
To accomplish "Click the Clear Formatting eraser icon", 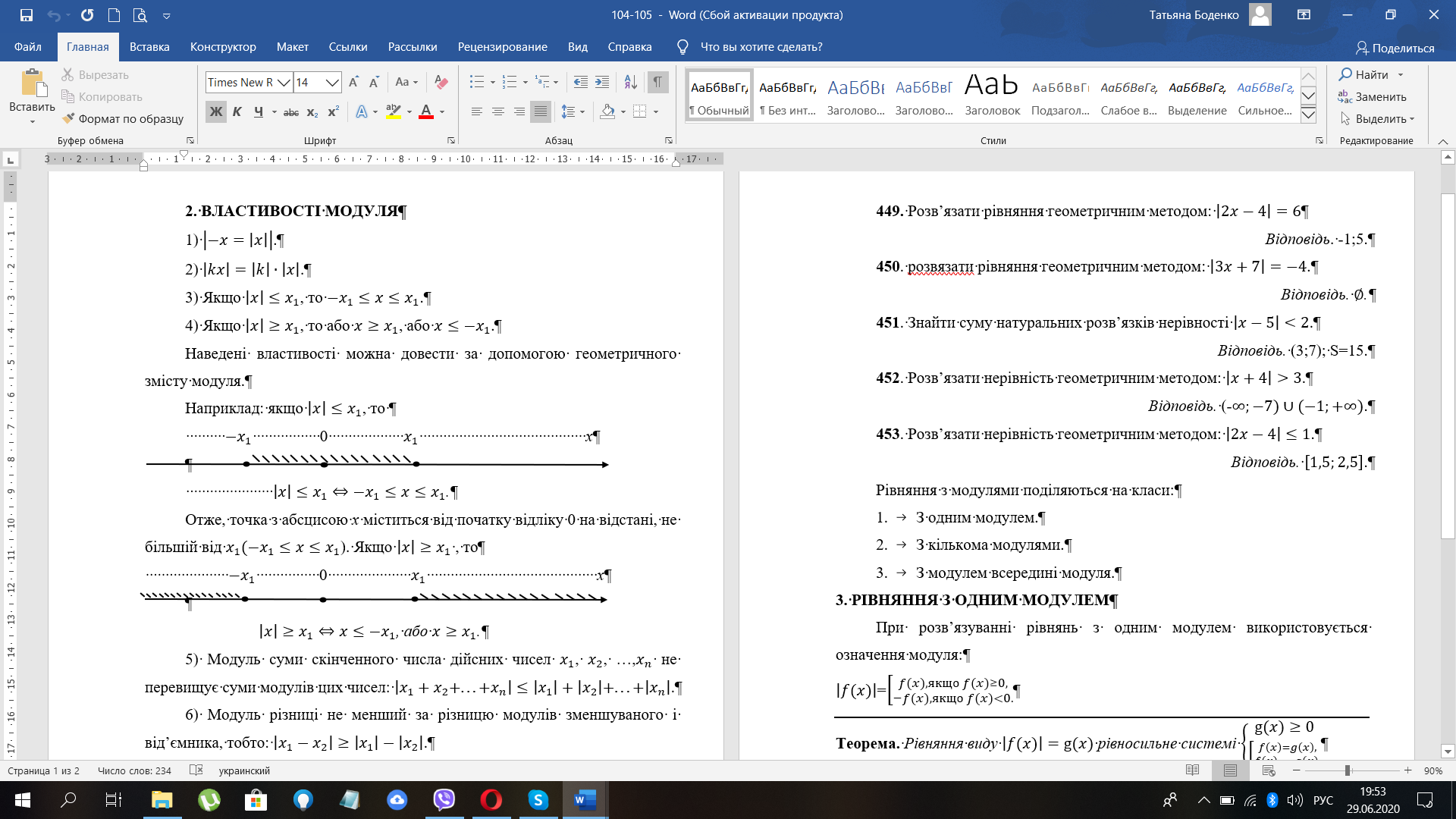I will point(441,82).
